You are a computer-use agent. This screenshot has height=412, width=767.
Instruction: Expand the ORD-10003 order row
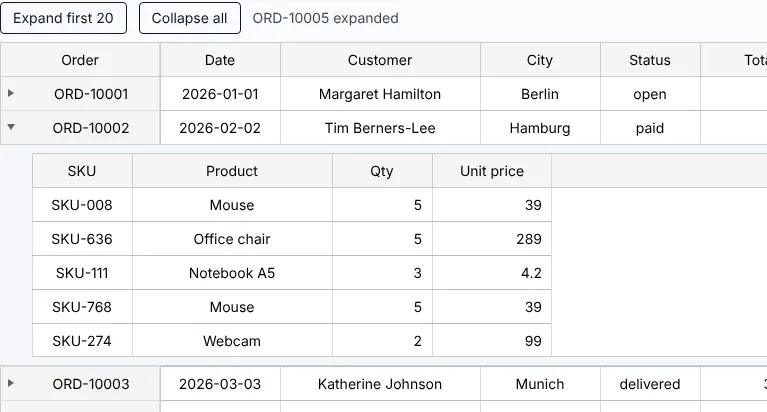[x=11, y=383]
